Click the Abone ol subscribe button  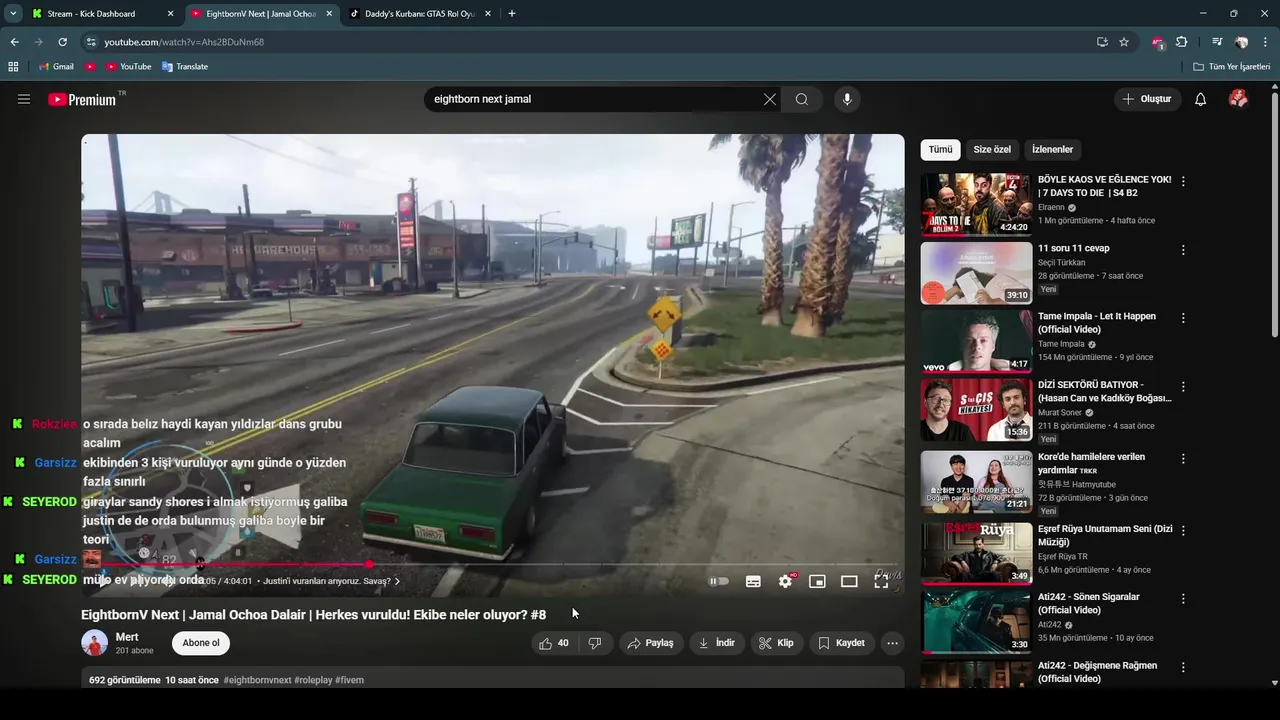coord(201,643)
